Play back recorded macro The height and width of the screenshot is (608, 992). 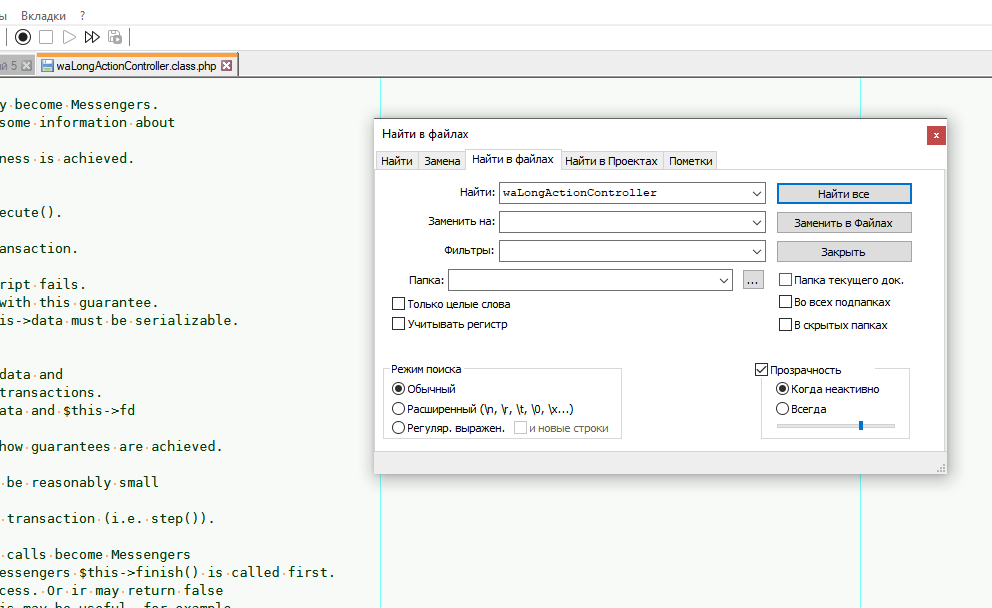(69, 37)
